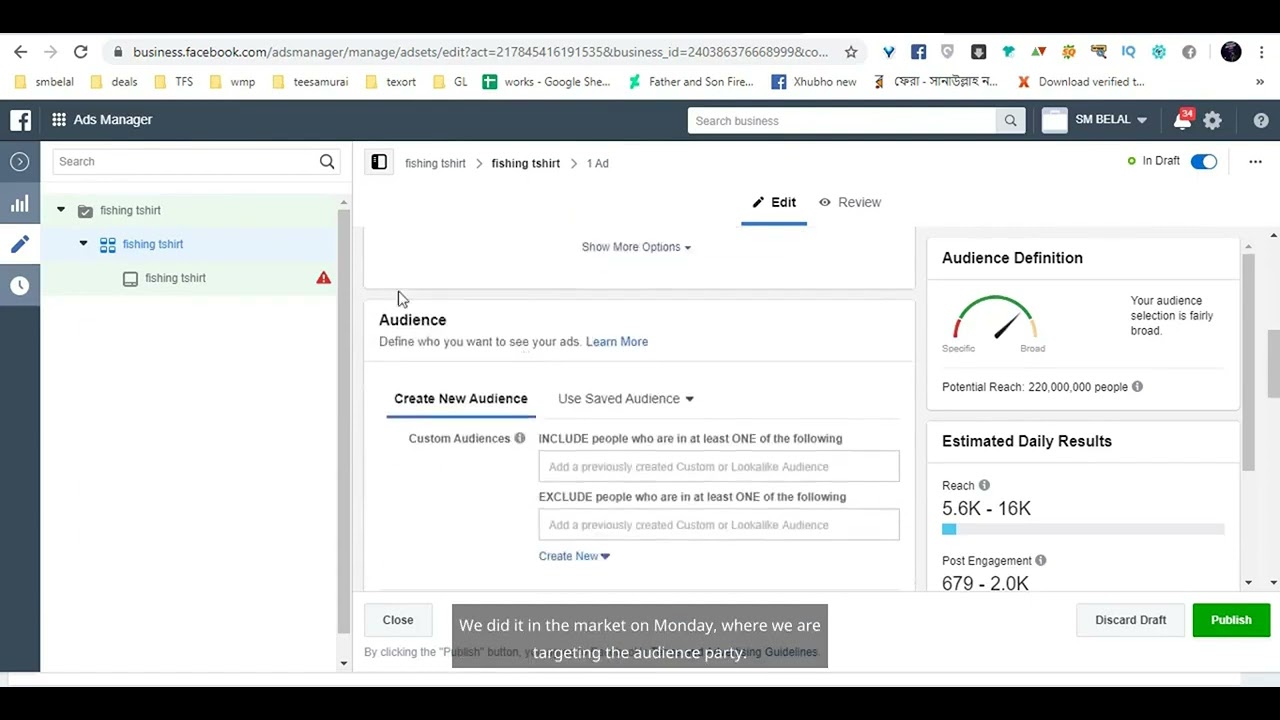Open SM BELAL account dropdown
Image resolution: width=1280 pixels, height=720 pixels.
pyautogui.click(x=1110, y=120)
